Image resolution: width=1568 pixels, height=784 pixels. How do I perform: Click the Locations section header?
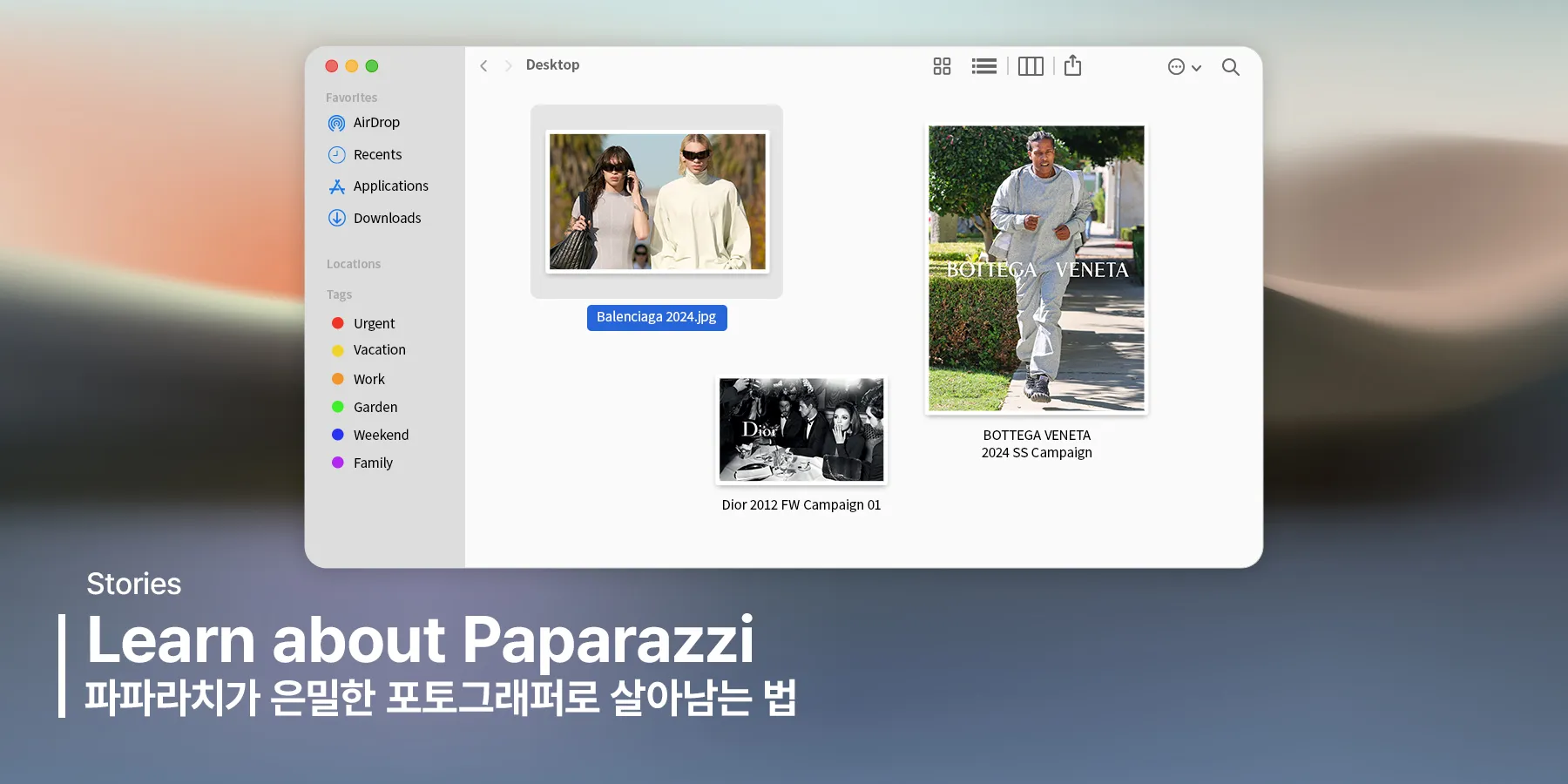(x=354, y=264)
